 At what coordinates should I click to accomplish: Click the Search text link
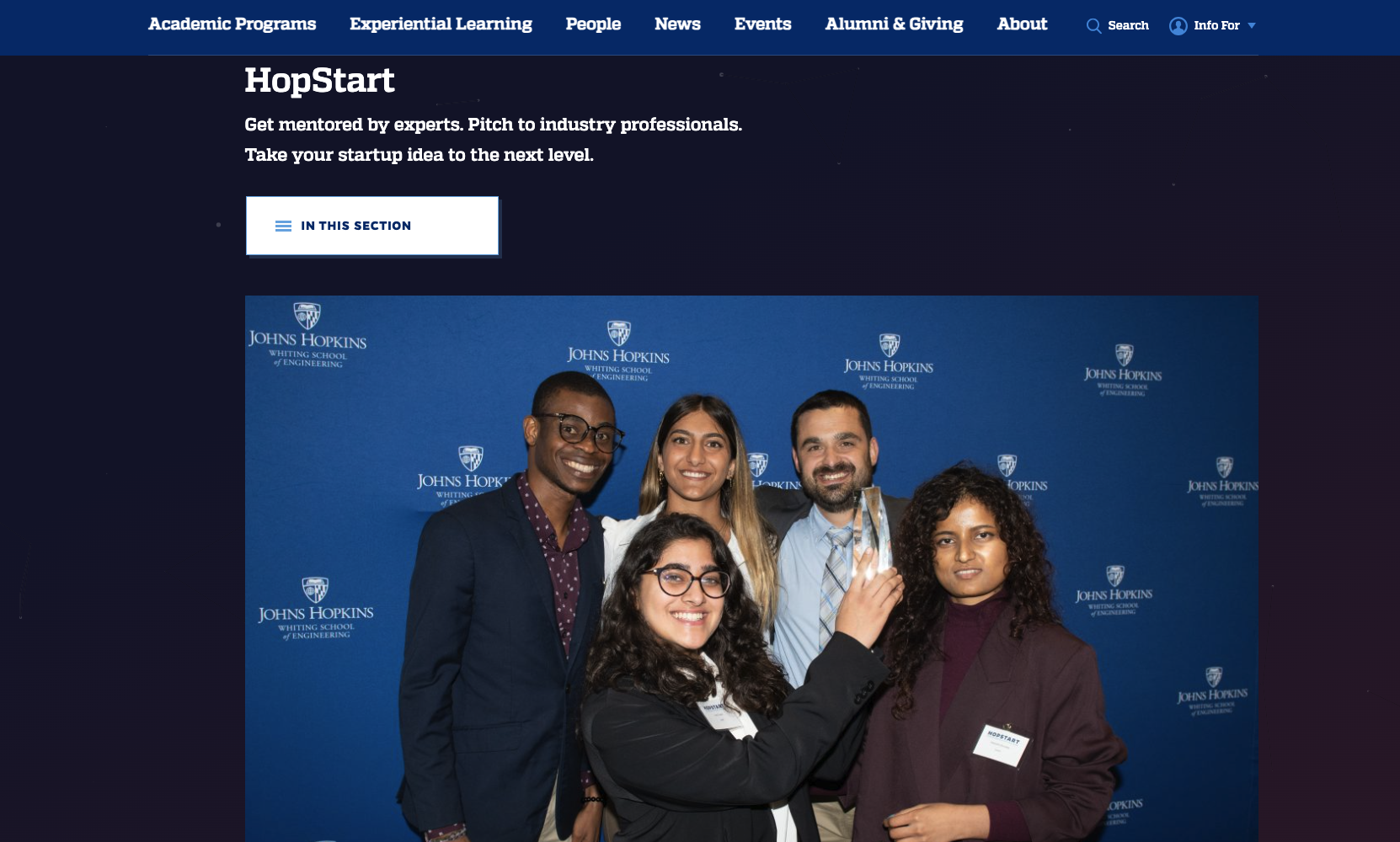pyautogui.click(x=1128, y=26)
